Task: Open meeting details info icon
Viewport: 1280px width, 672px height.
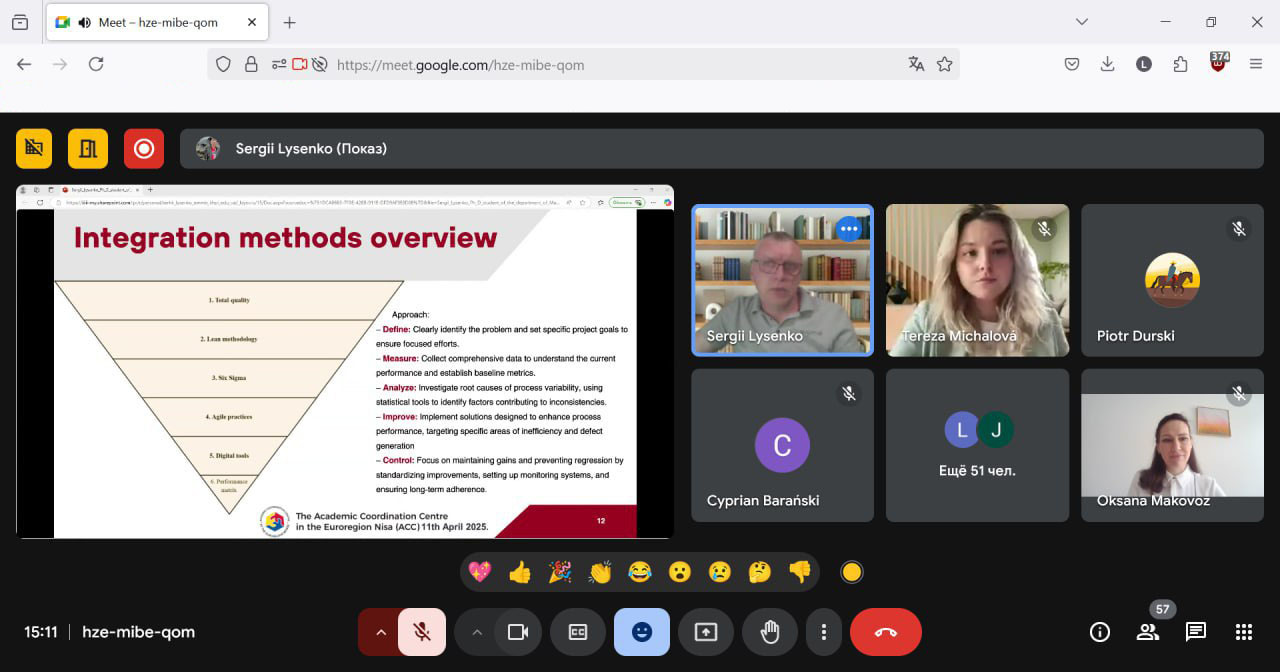Action: pos(1100,632)
